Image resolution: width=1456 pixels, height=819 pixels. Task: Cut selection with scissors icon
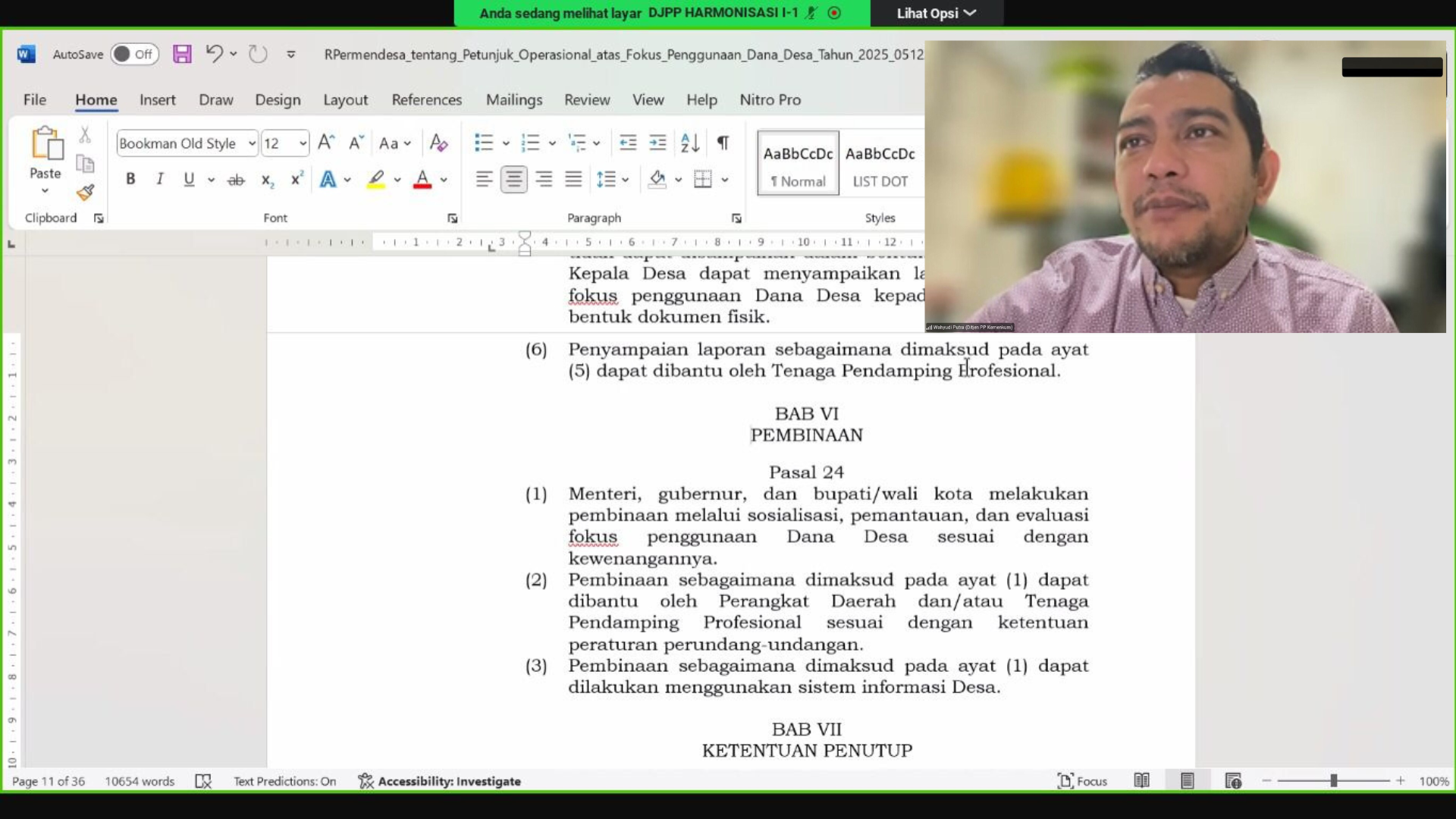pyautogui.click(x=85, y=135)
